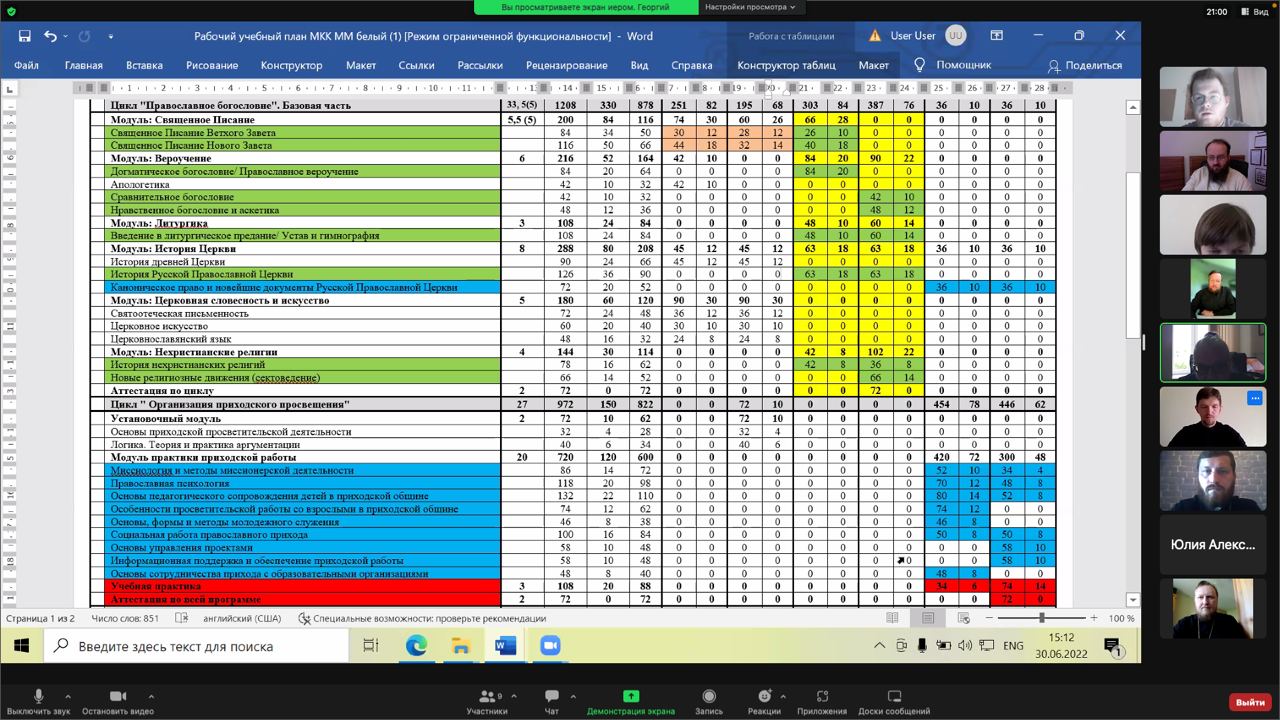
Task: Click the zoom level slider in status bar
Action: [1041, 618]
